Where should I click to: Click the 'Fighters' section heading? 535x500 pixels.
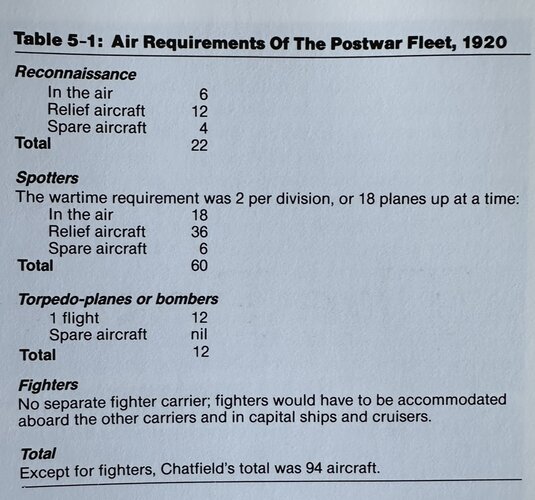pyautogui.click(x=48, y=385)
